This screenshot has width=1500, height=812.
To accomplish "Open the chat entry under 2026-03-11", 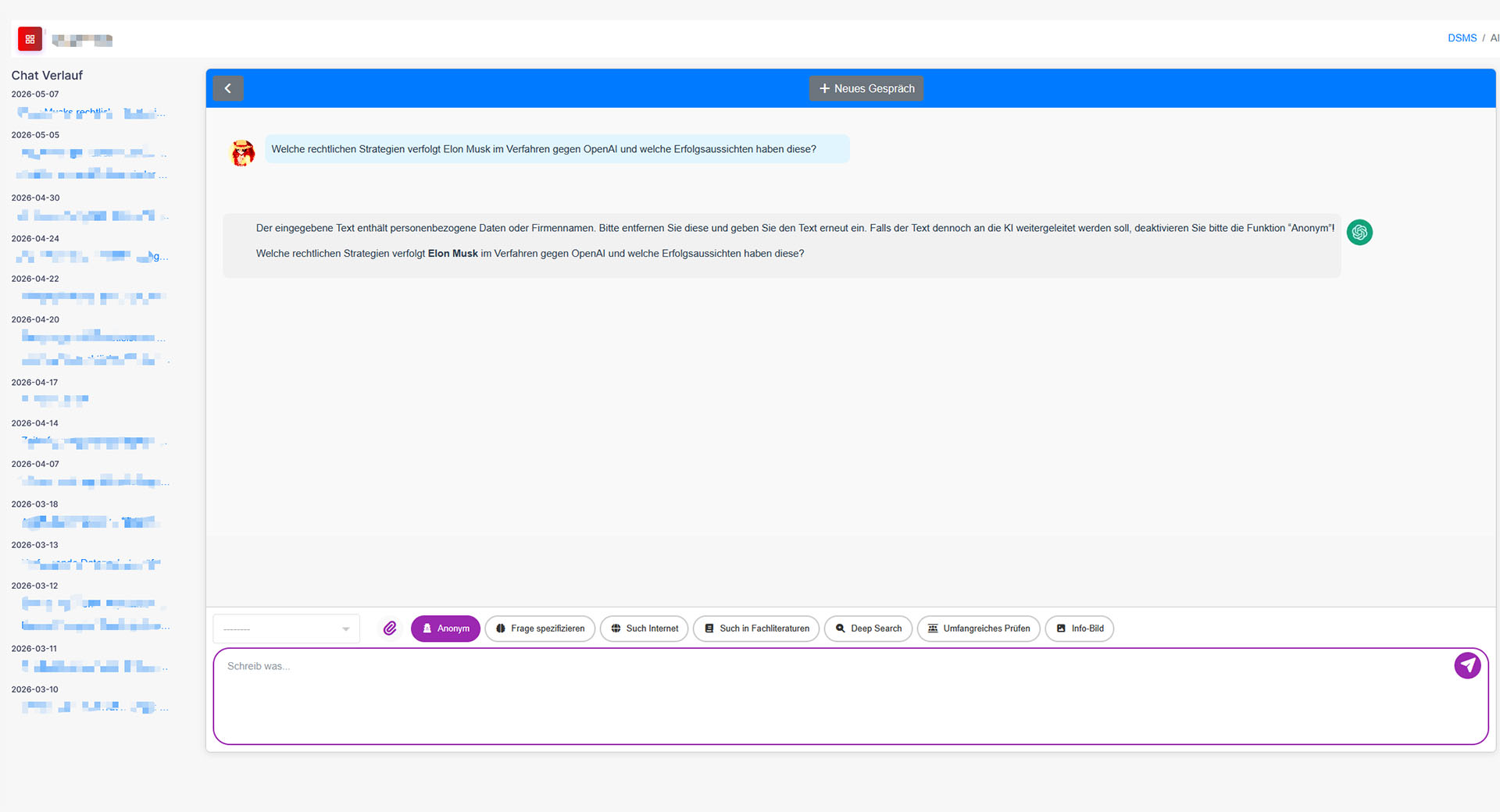I will pyautogui.click(x=94, y=667).
